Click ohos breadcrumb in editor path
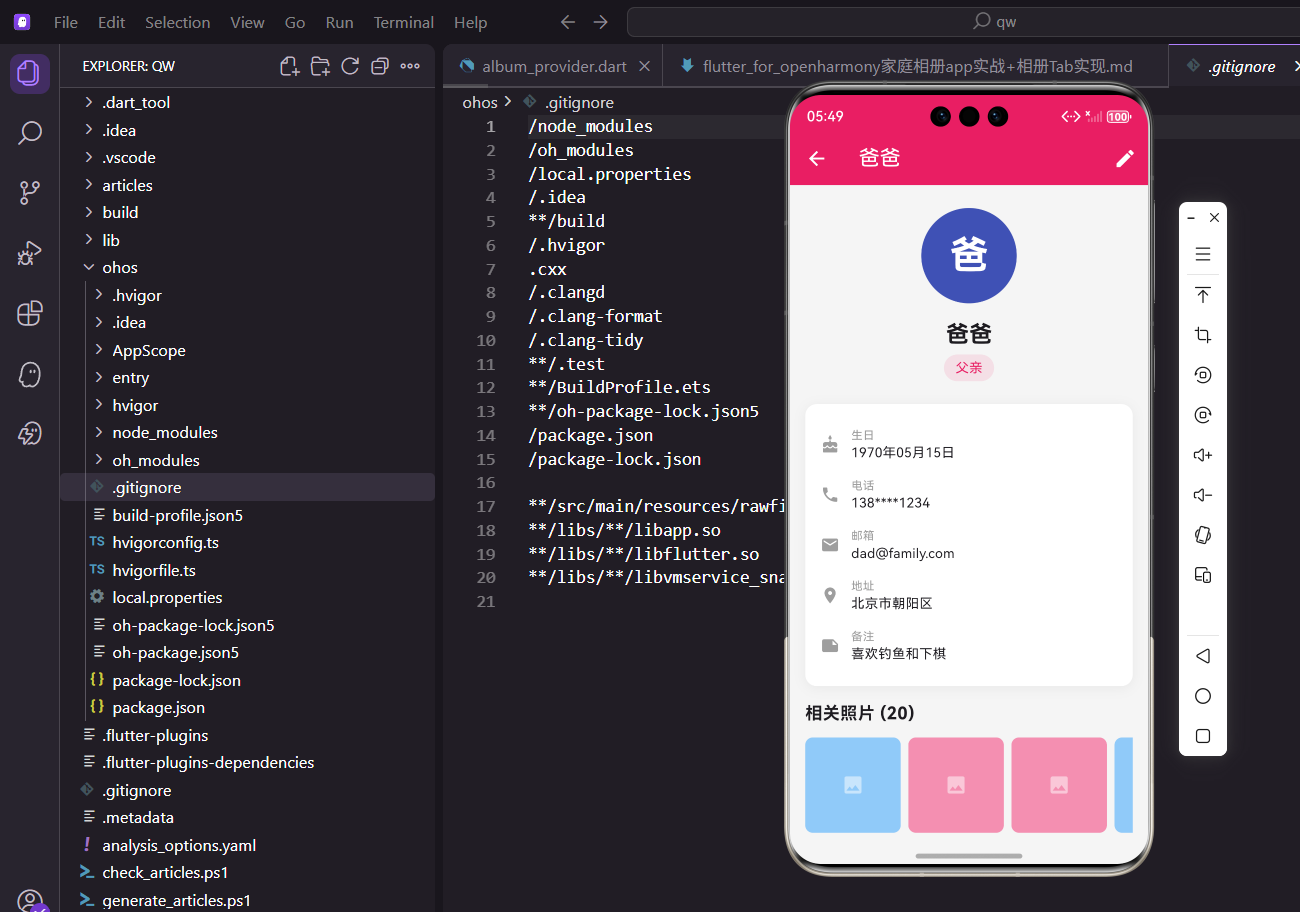The image size is (1300, 912). tap(480, 102)
